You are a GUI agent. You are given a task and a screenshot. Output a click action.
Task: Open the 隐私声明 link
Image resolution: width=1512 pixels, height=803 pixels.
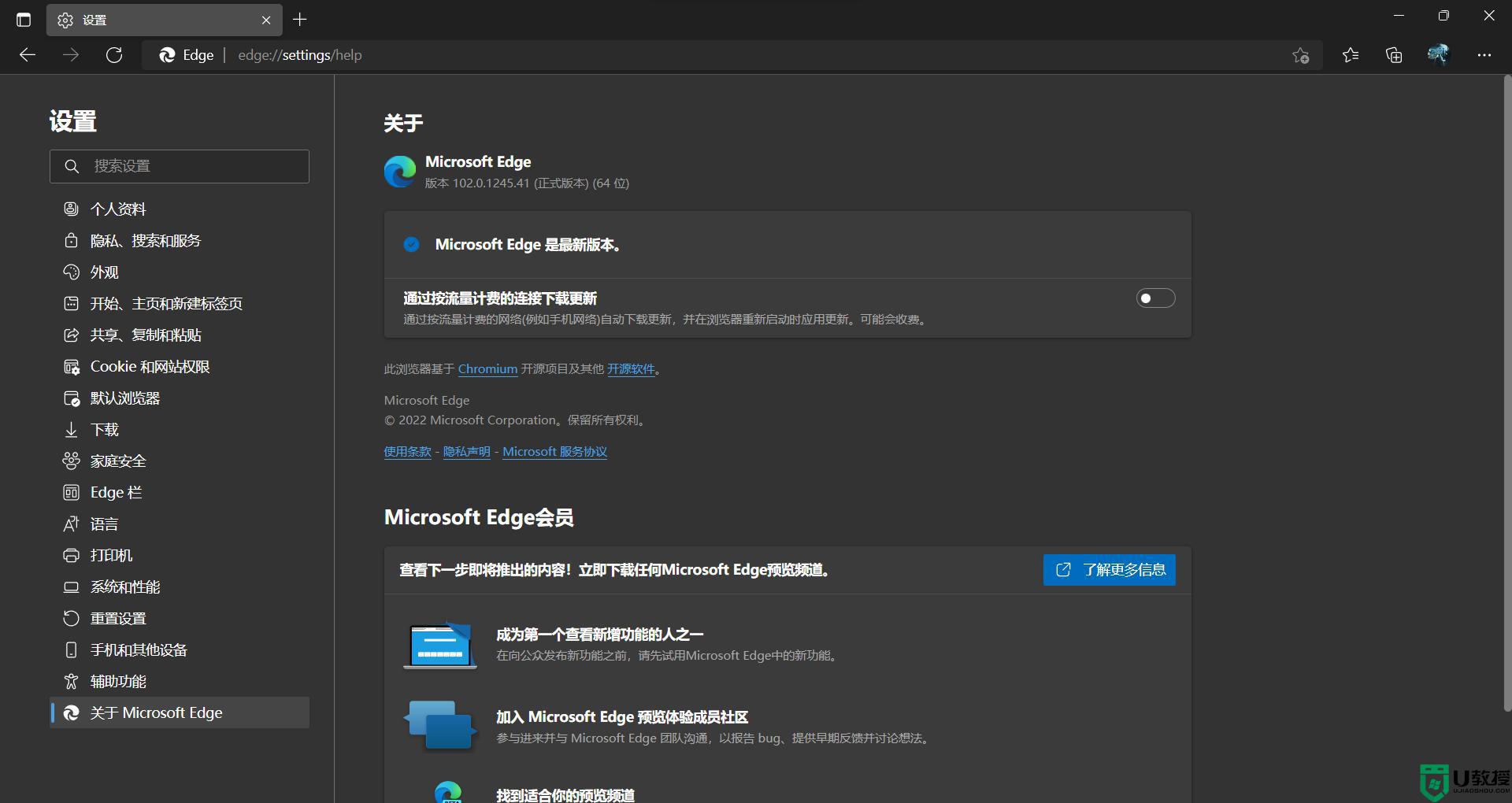(466, 452)
